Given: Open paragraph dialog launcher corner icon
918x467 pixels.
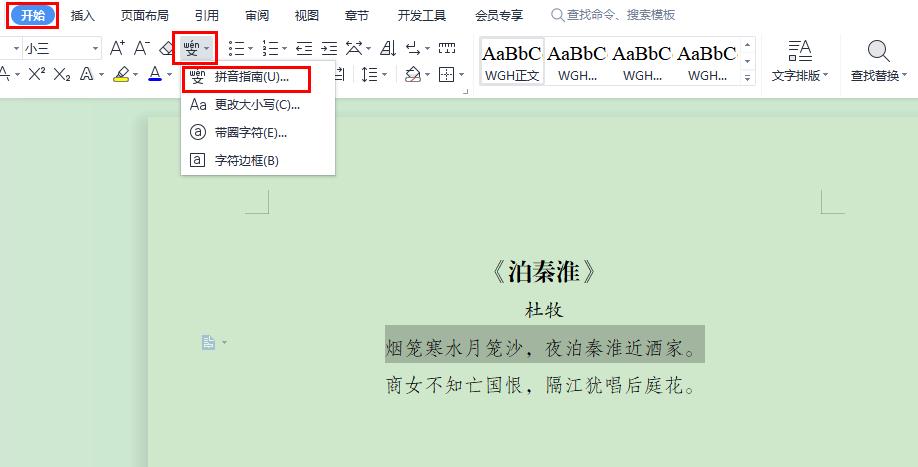Looking at the screenshot, I should (466, 92).
